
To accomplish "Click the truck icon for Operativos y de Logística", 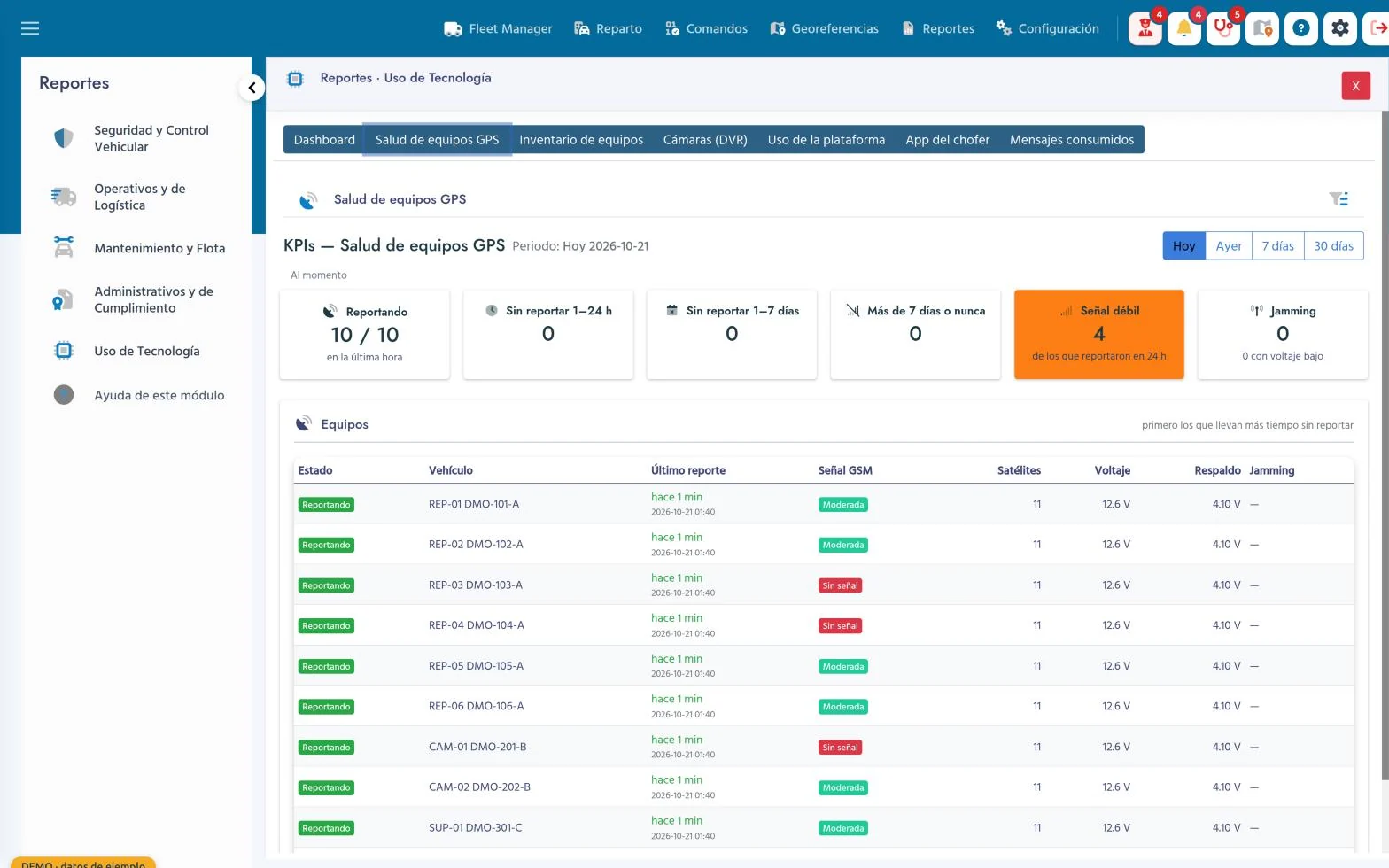I will coord(64,197).
